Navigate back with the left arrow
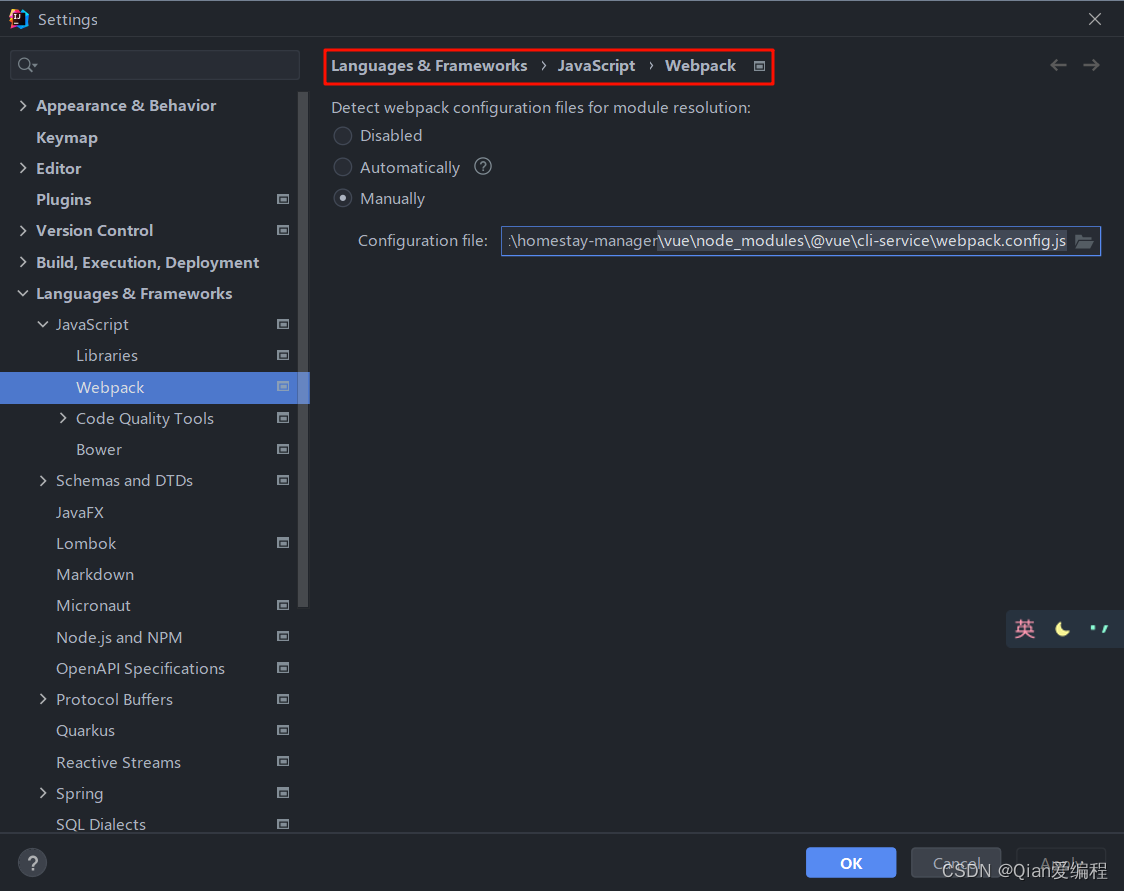 [x=1058, y=65]
